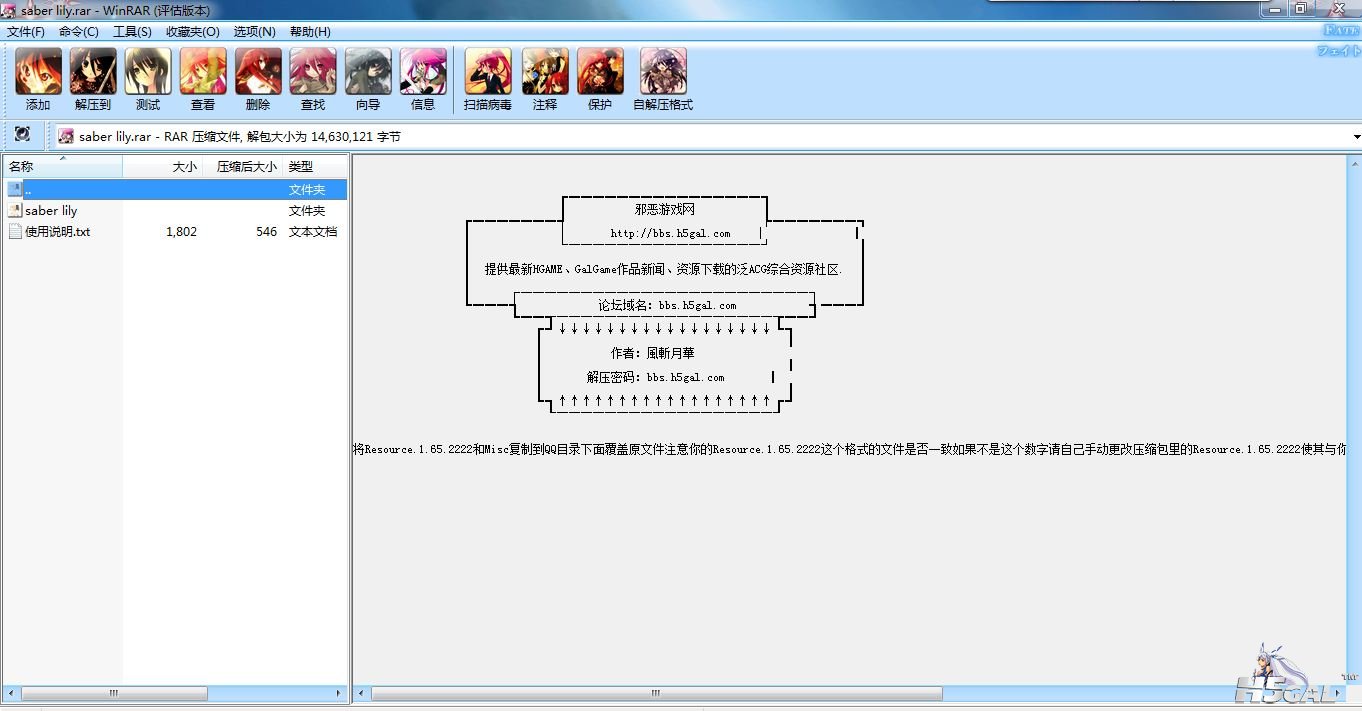
Task: Expand the address bar dropdown arrow
Action: click(x=1356, y=136)
